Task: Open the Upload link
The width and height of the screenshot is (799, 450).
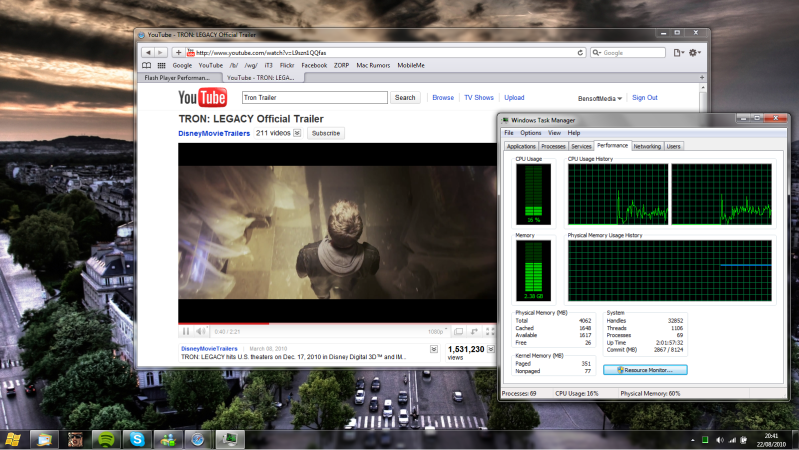Action: point(514,97)
